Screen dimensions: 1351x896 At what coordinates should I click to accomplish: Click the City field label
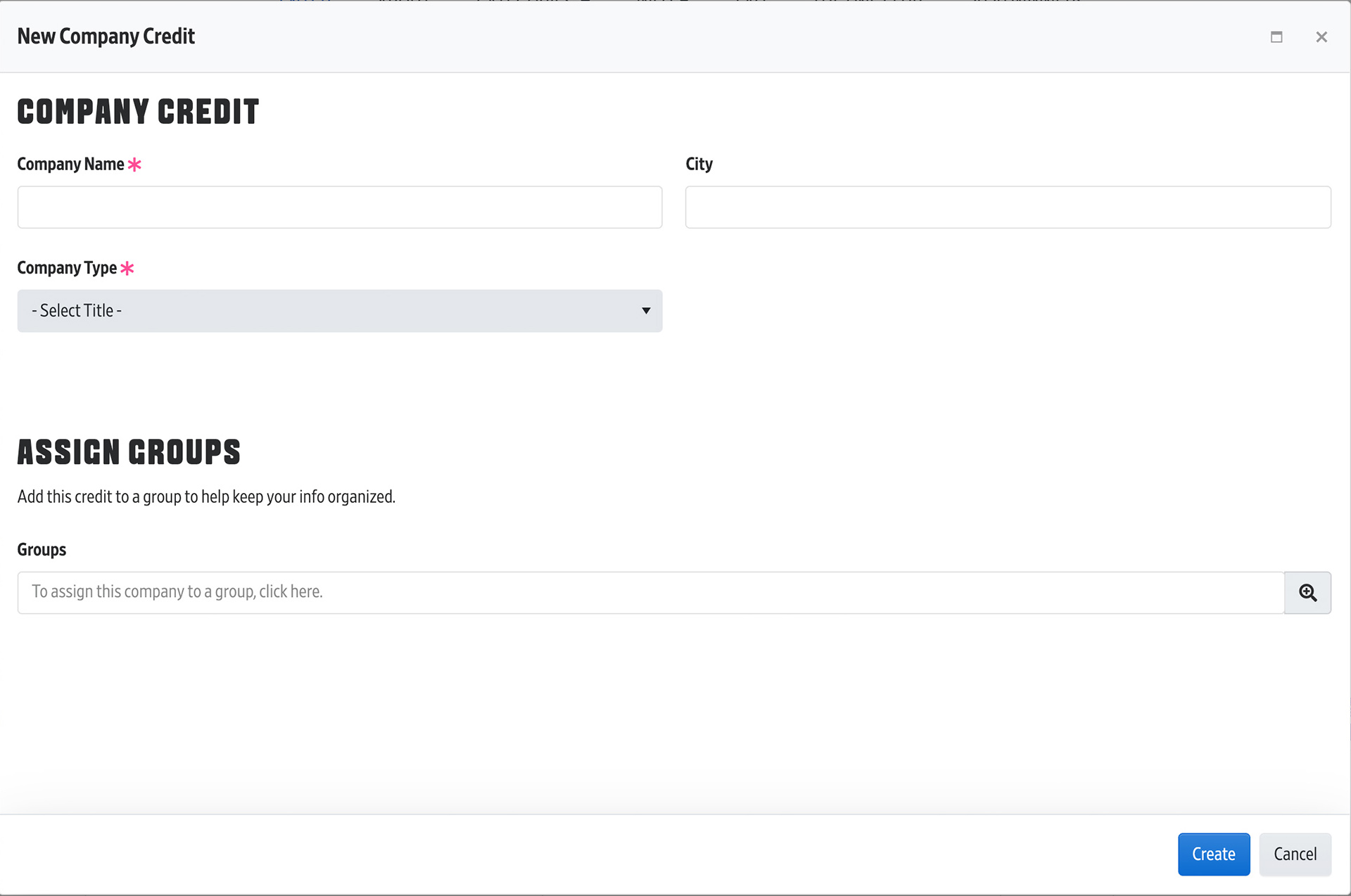click(699, 165)
